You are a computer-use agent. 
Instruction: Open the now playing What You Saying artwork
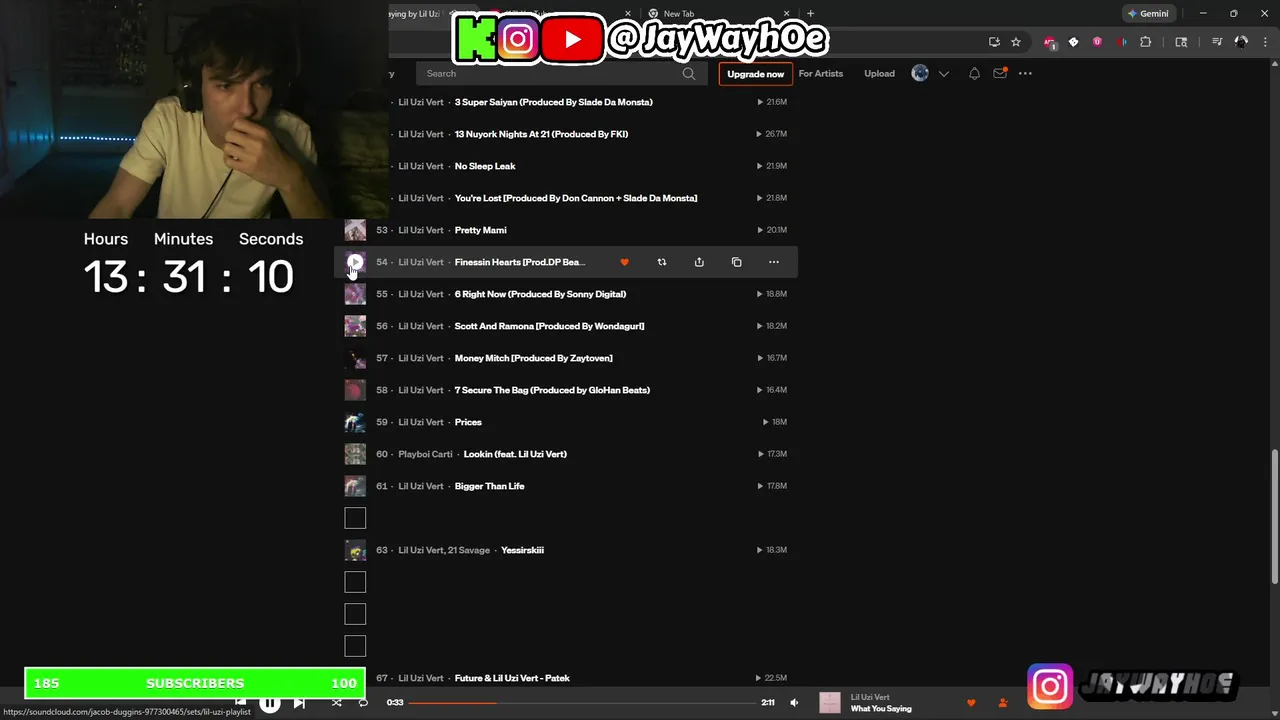pos(830,703)
